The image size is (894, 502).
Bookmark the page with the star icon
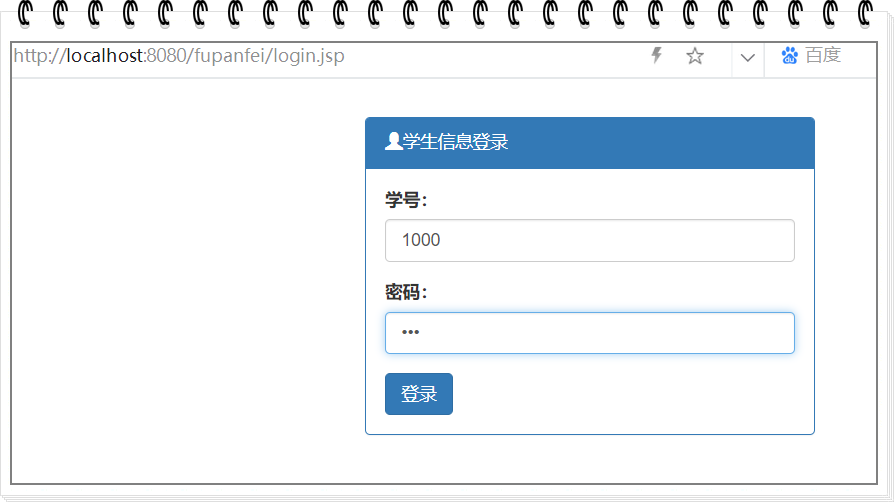694,56
